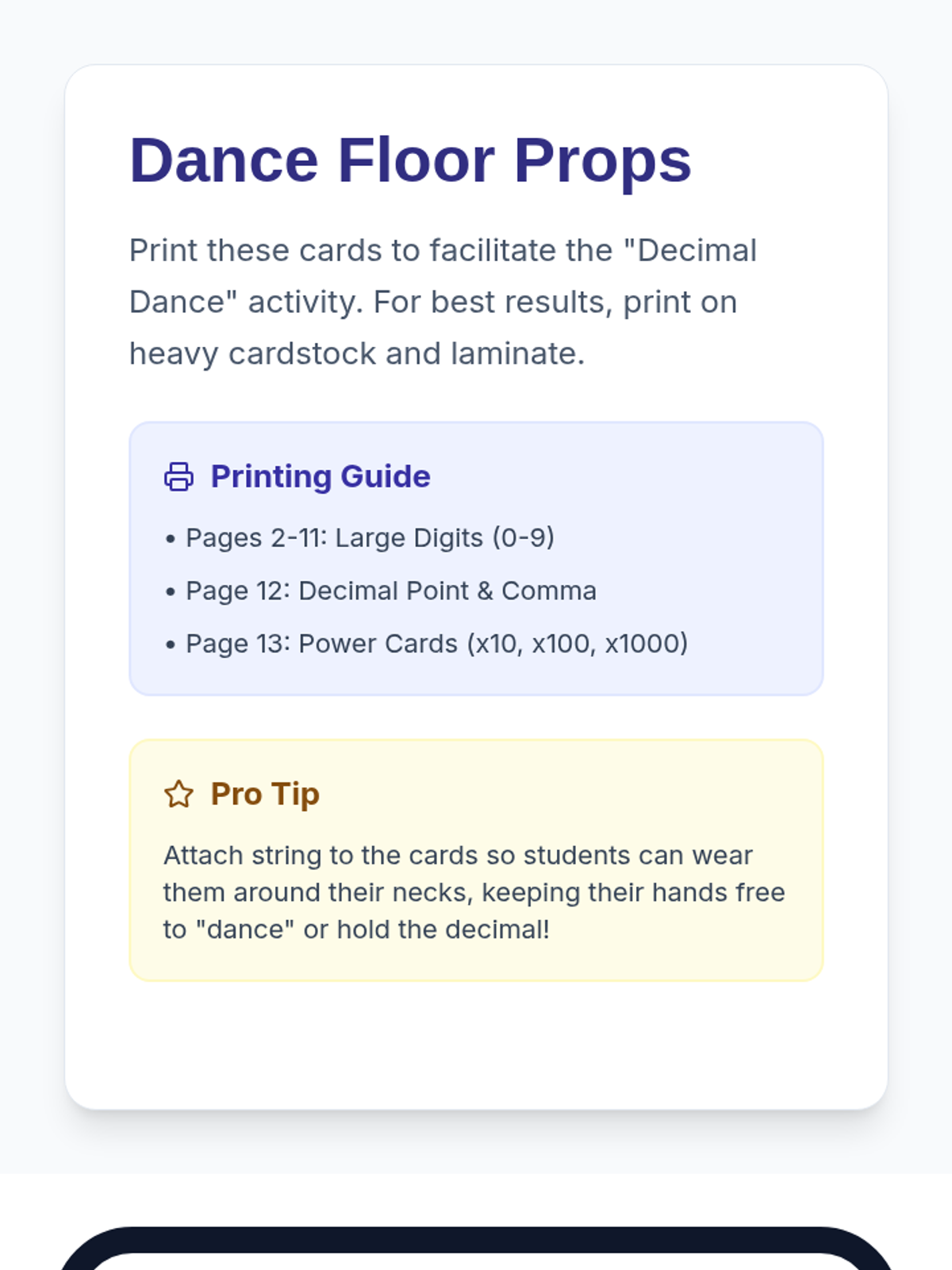Click the bullet before Pages 2-11
This screenshot has width=952, height=1270.
pyautogui.click(x=170, y=539)
